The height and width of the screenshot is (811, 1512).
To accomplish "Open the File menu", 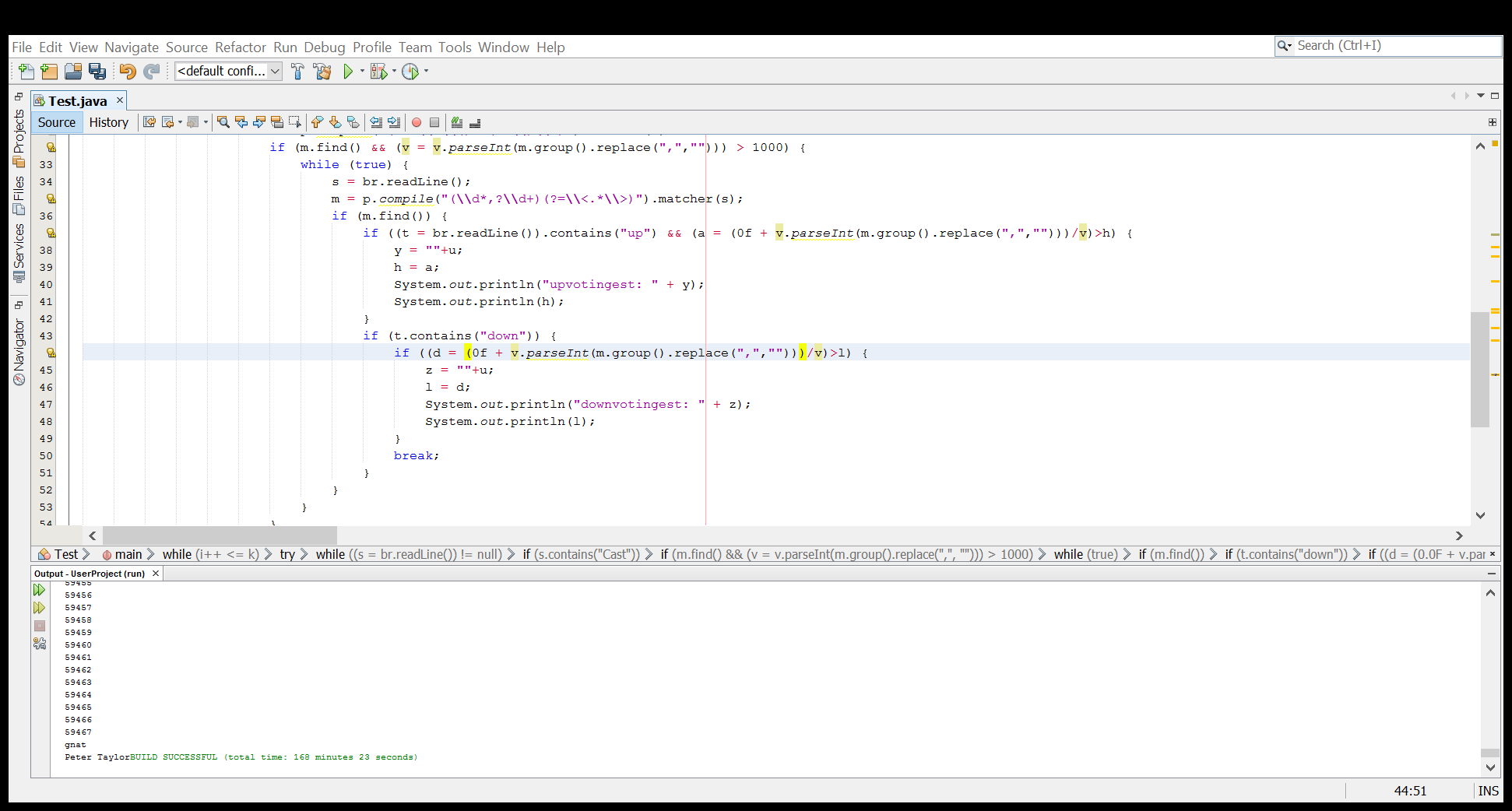I will click(x=22, y=47).
